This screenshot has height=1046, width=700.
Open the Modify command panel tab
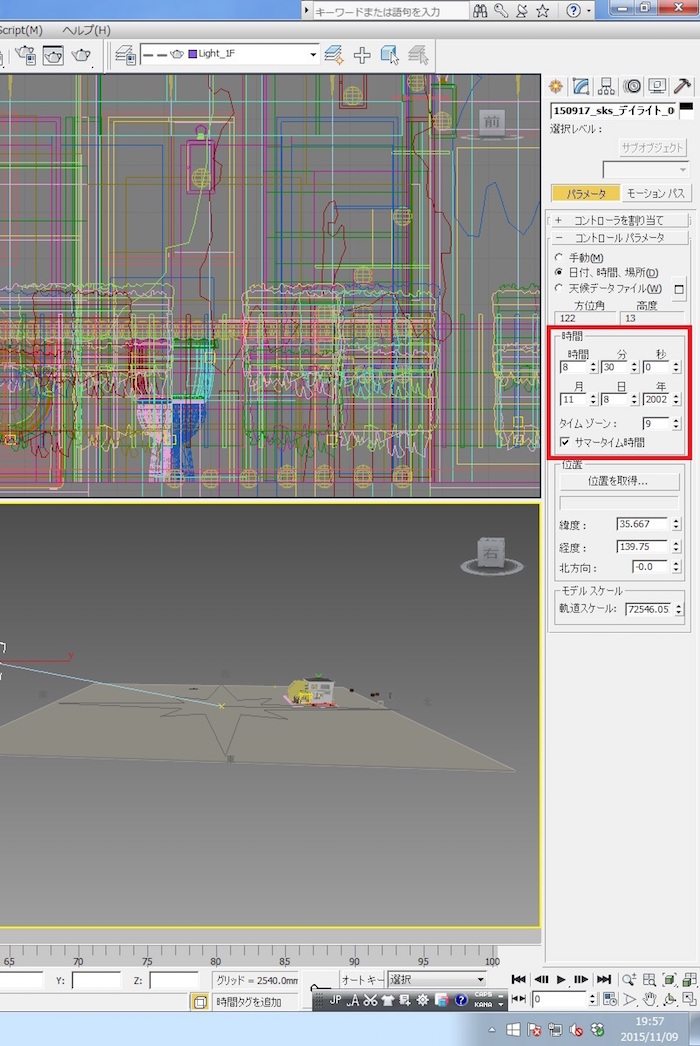tap(581, 86)
